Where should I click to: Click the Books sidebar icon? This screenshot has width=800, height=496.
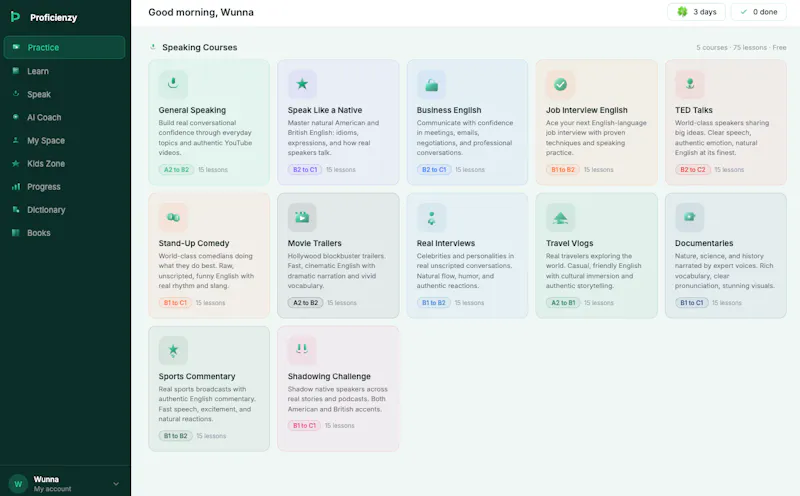16,233
